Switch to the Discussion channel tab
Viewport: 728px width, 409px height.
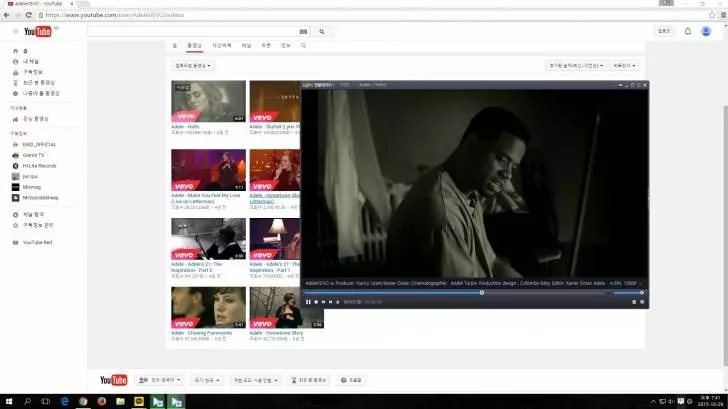click(x=266, y=45)
